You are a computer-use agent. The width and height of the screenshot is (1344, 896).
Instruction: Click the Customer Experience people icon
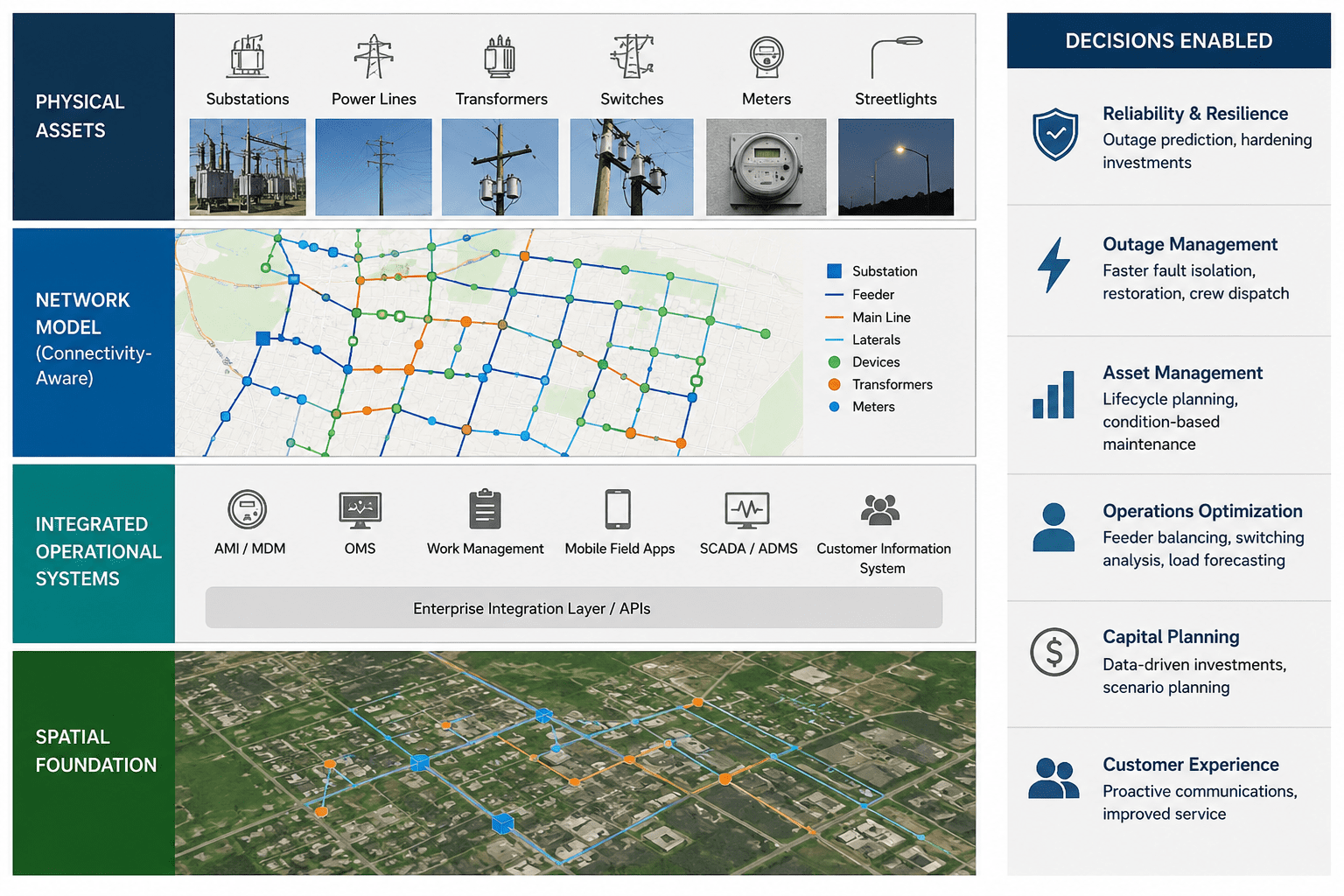click(1053, 779)
